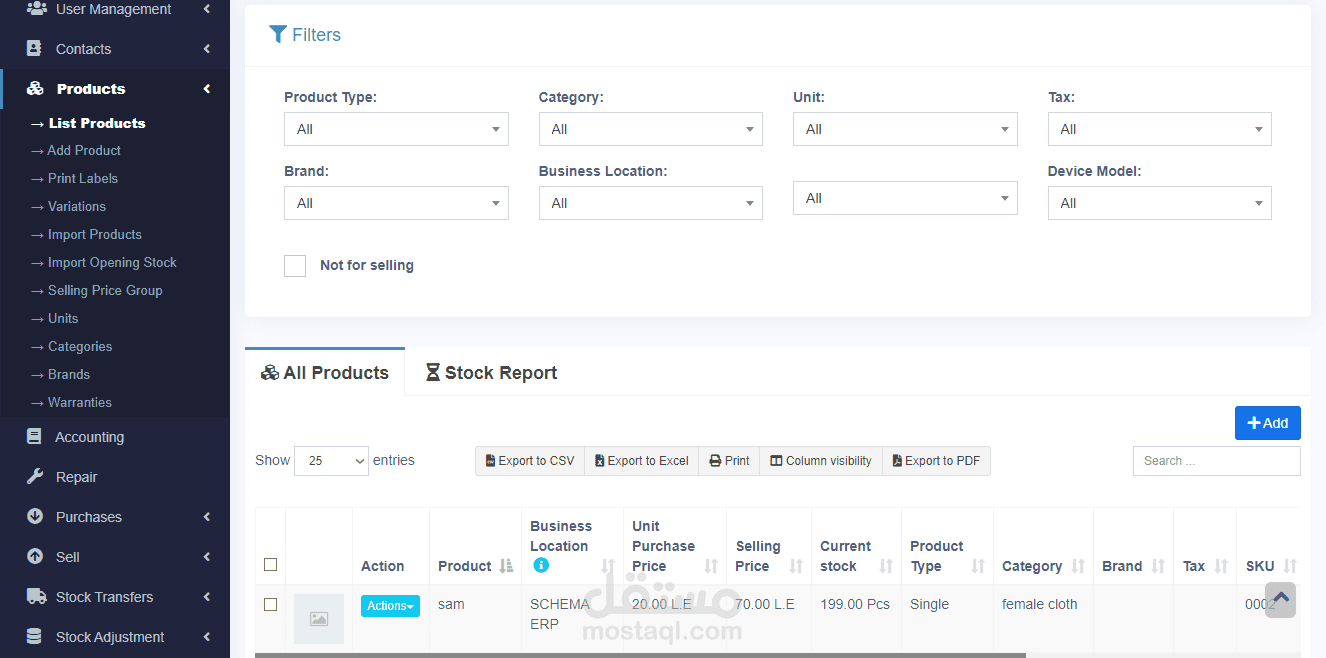The width and height of the screenshot is (1326, 658).
Task: Open Import Products in the sidebar
Action: point(94,234)
